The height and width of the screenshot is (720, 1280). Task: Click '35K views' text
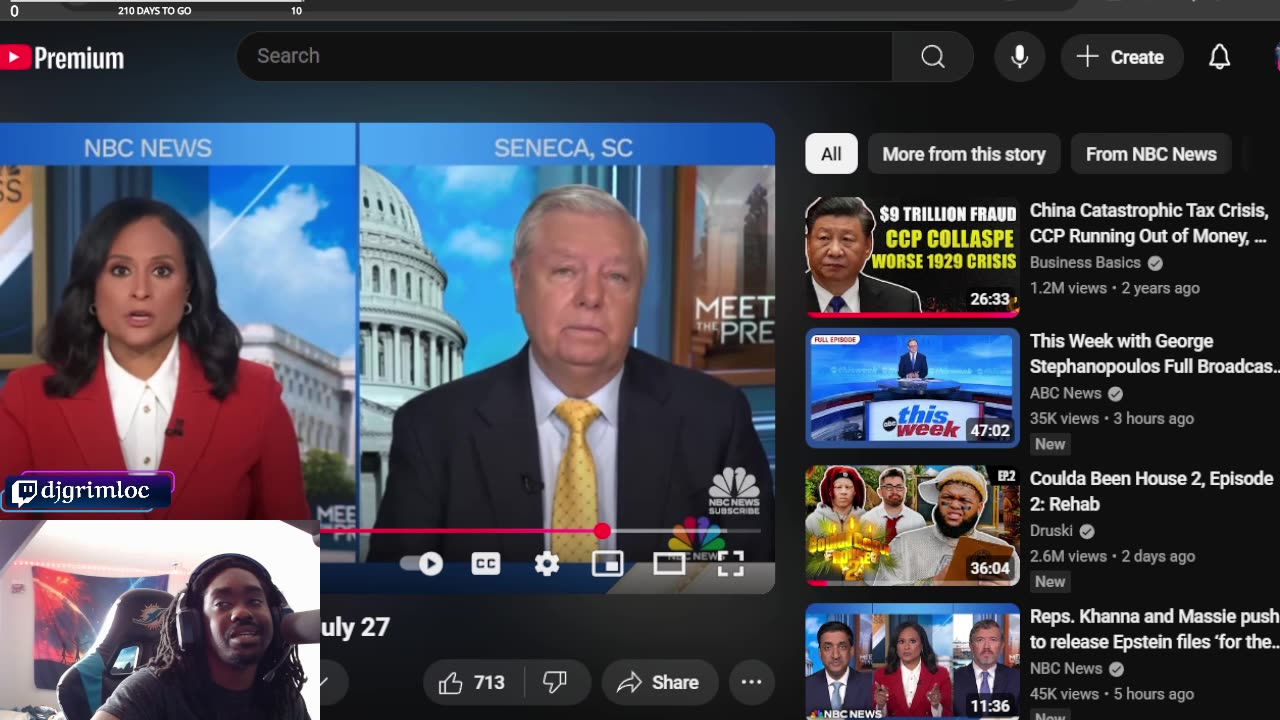(1064, 419)
